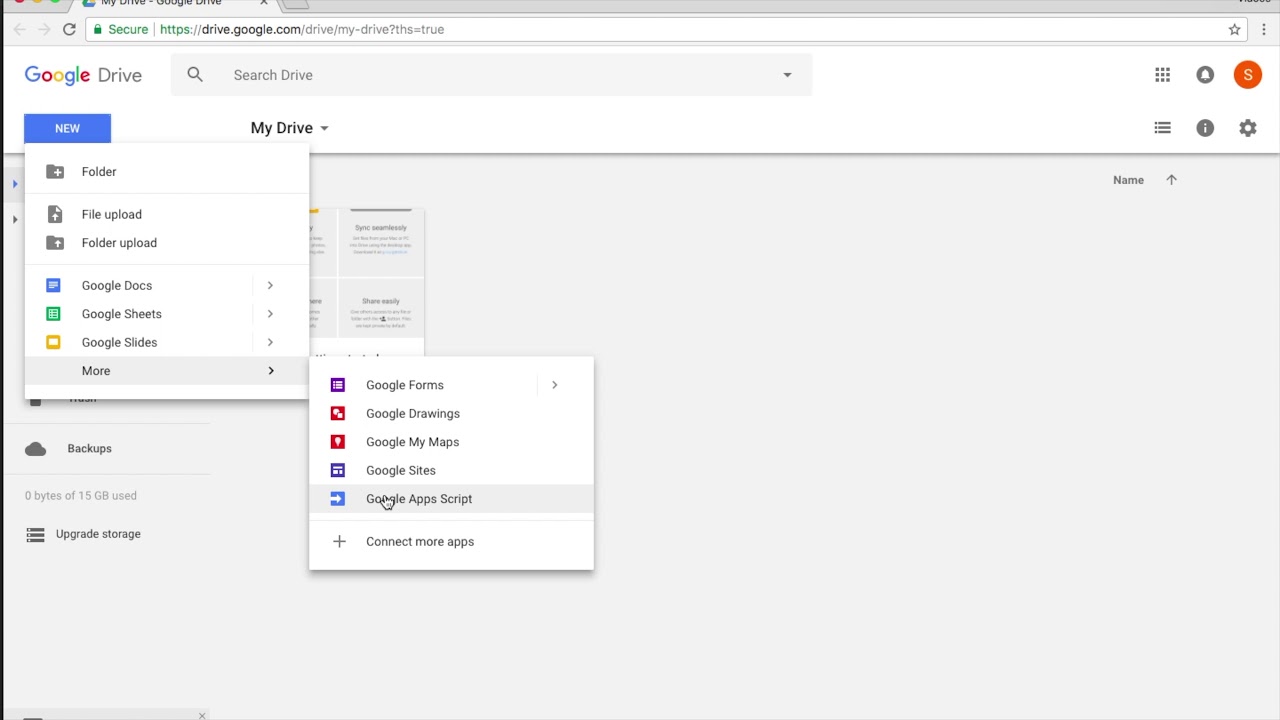The height and width of the screenshot is (720, 1280).
Task: Open the notifications bell
Action: 1205,75
